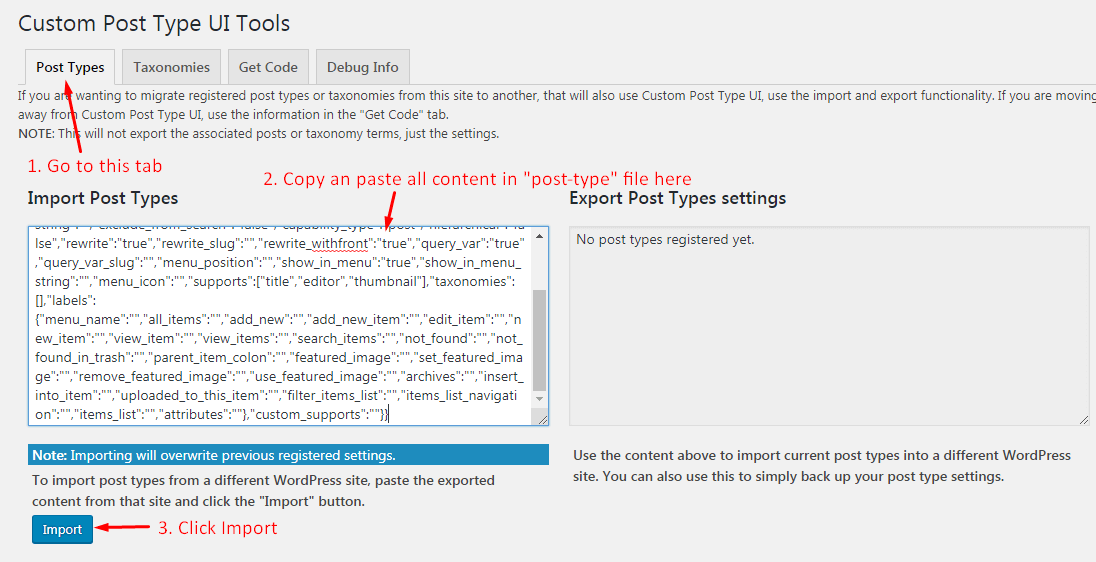Go to the Post Types tab
Viewport: 1096px width, 562px height.
click(x=70, y=67)
